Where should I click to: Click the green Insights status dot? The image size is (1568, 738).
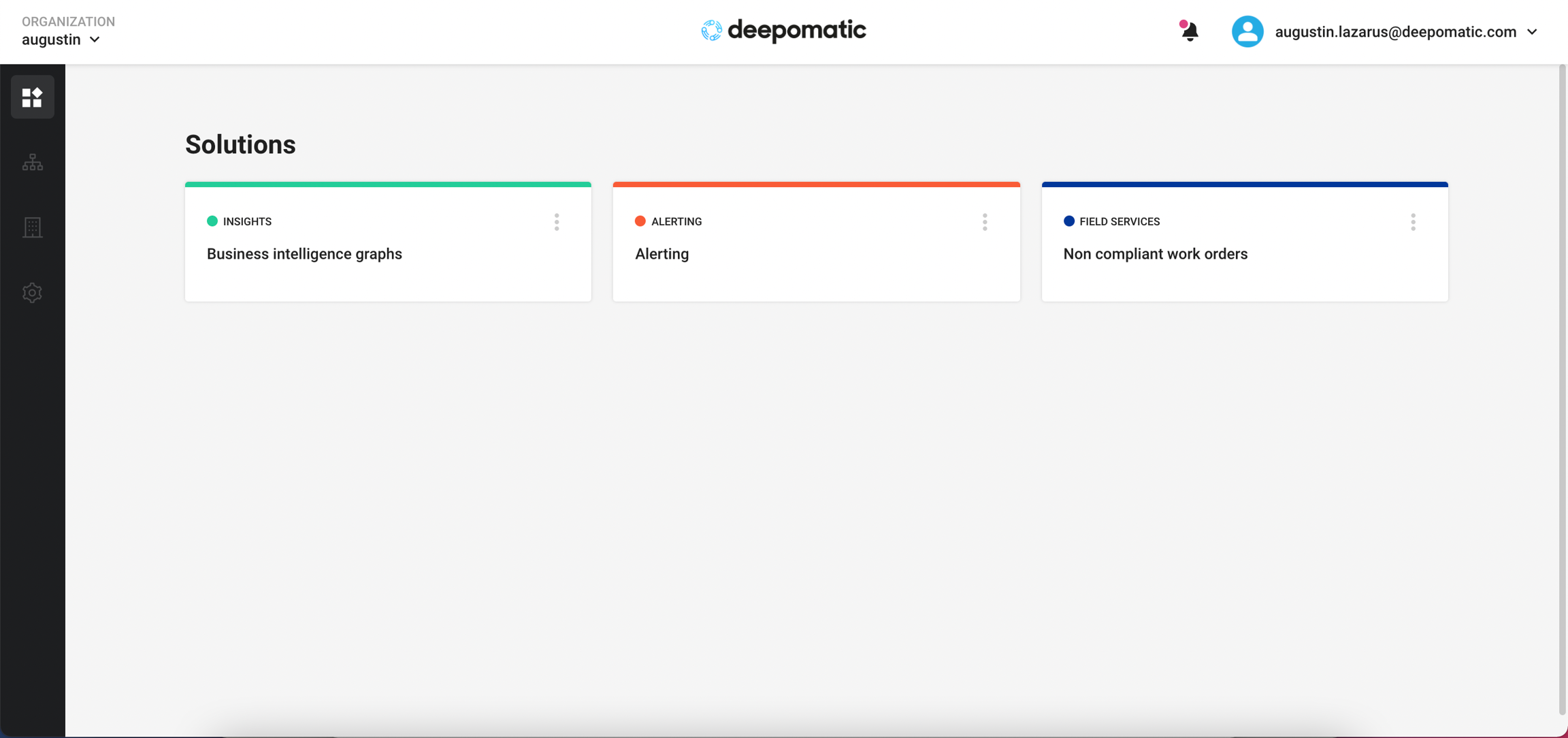point(212,221)
